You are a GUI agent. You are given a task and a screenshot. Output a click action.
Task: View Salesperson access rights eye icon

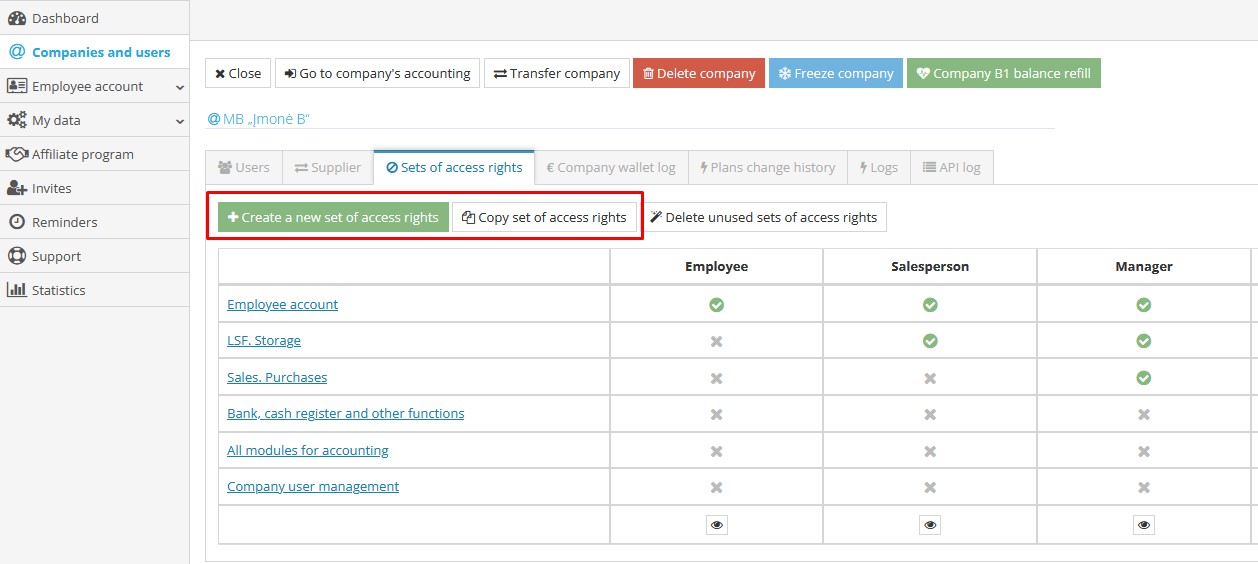930,525
